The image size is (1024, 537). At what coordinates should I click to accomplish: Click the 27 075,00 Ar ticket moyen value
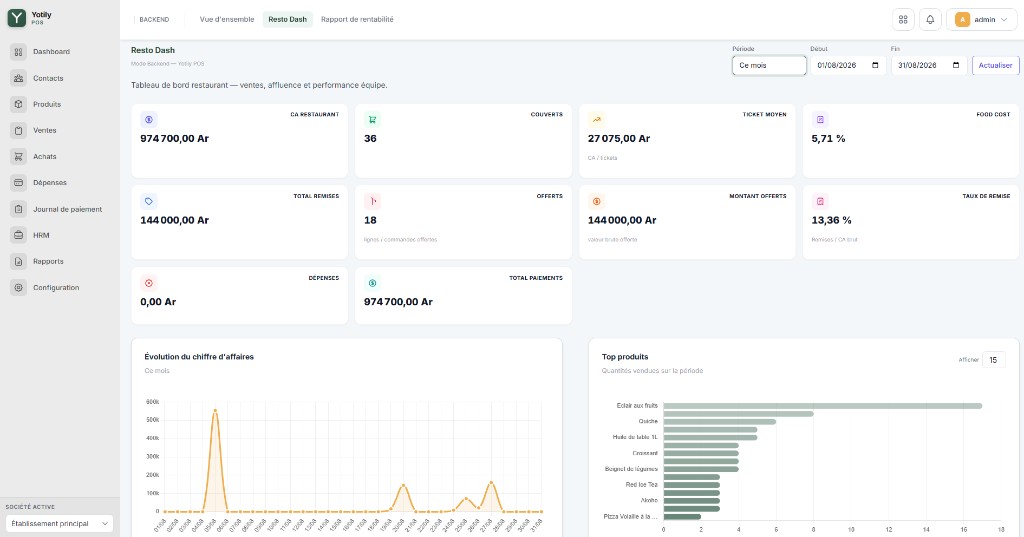(x=619, y=138)
